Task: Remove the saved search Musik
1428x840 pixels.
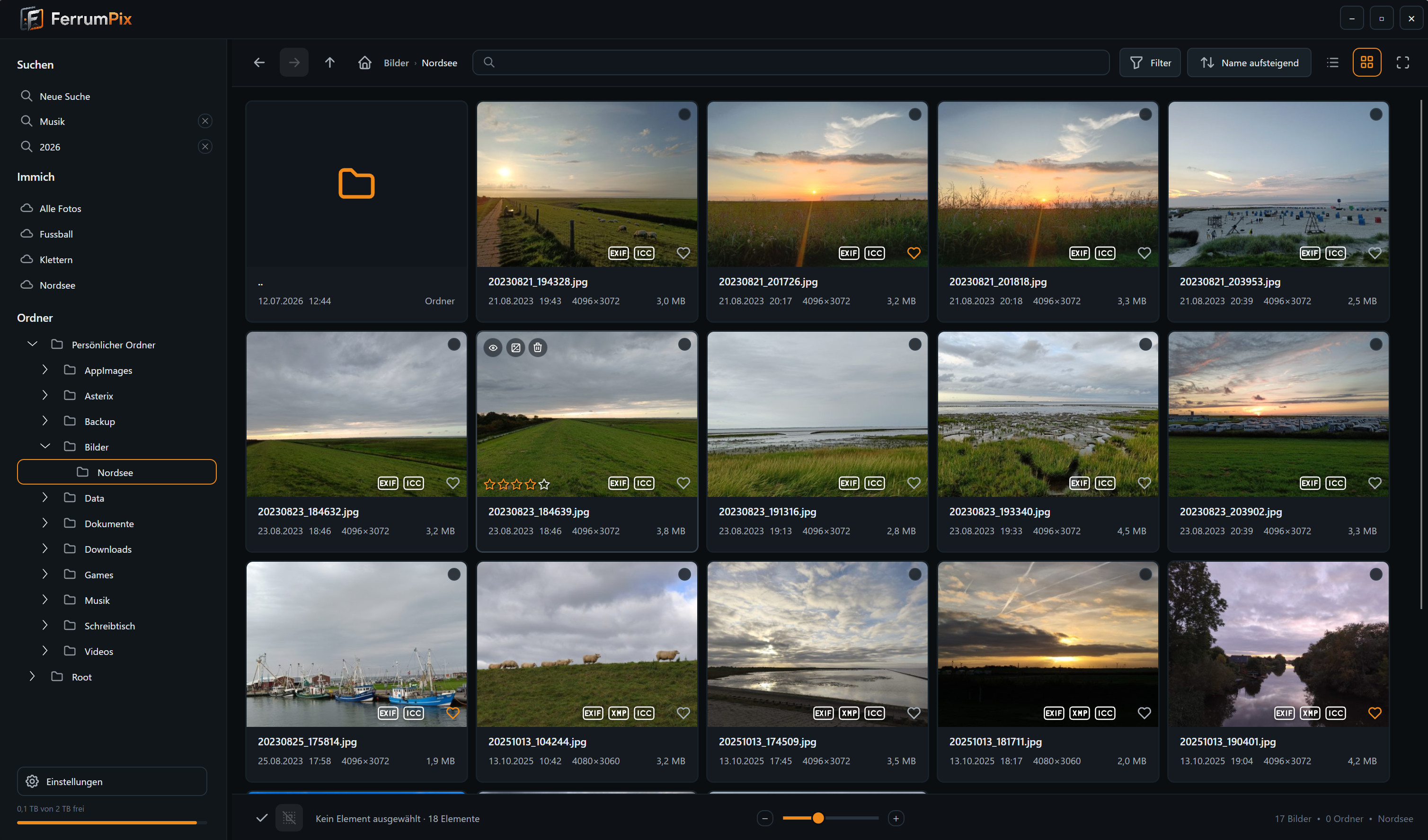Action: point(205,121)
